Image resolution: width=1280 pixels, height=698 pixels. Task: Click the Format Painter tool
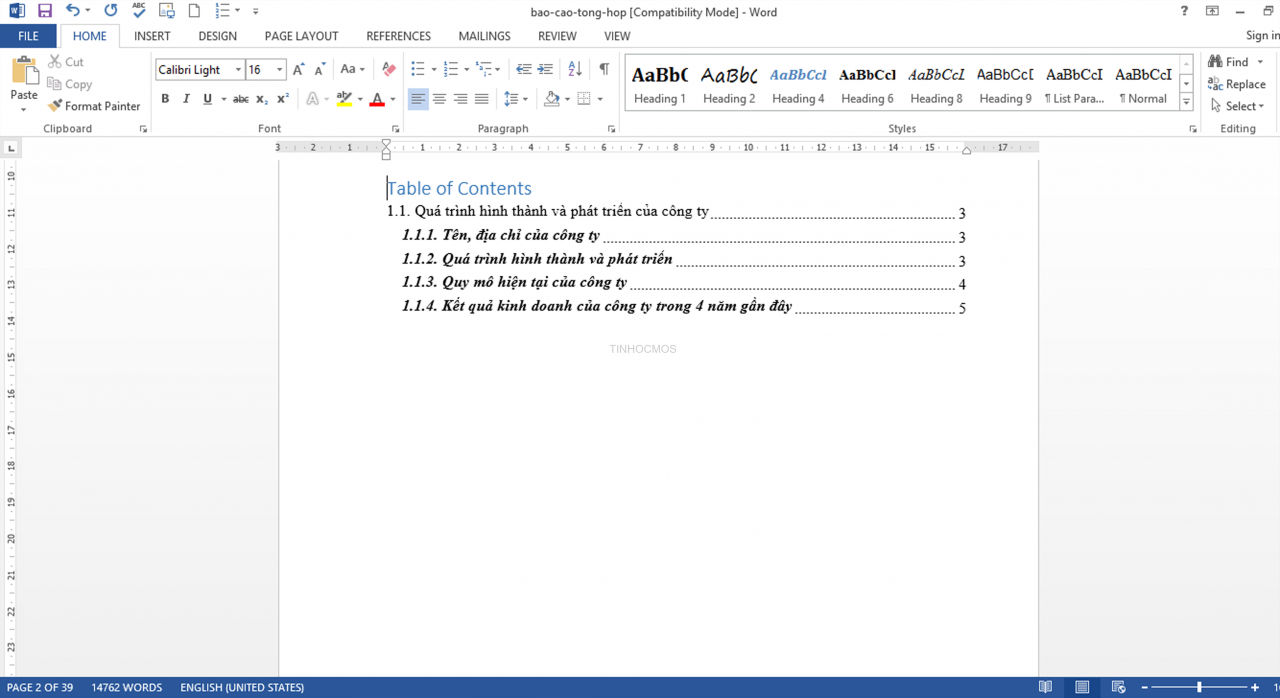point(94,106)
